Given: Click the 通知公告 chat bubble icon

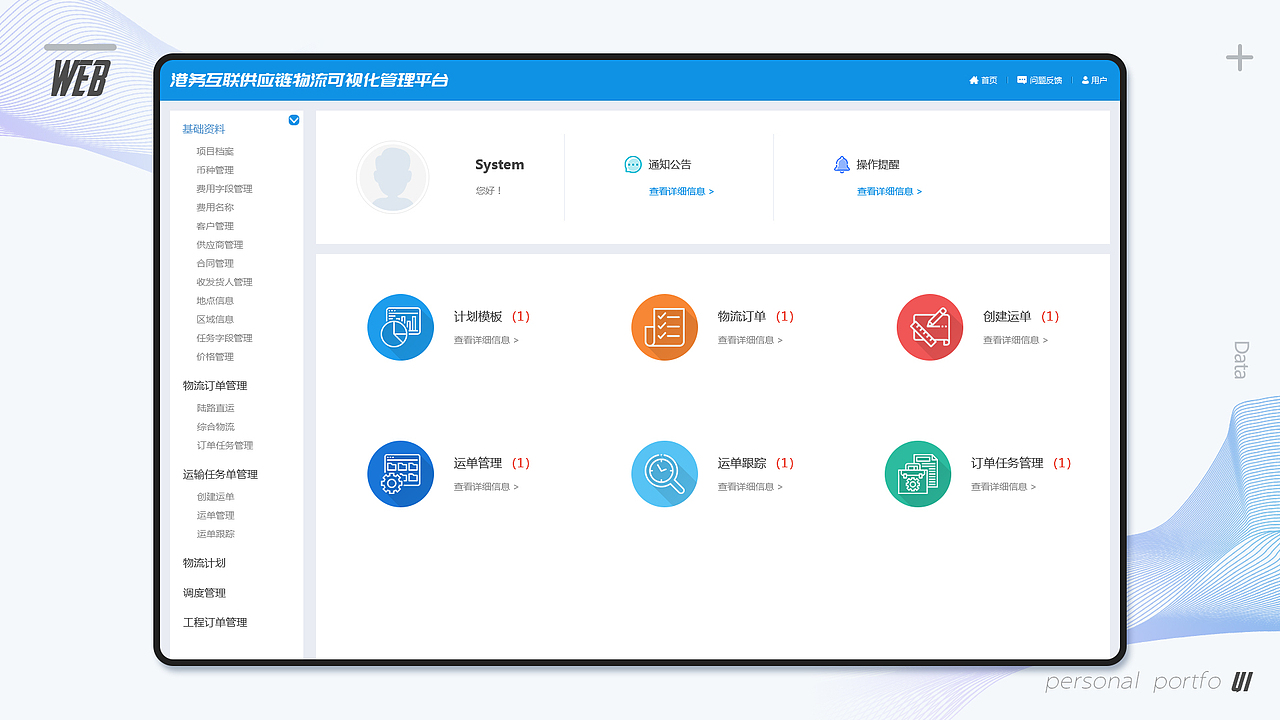Looking at the screenshot, I should click(x=633, y=165).
